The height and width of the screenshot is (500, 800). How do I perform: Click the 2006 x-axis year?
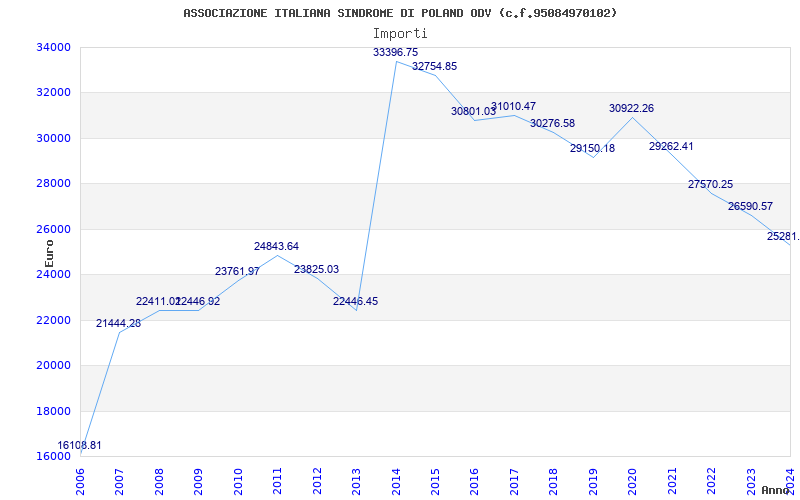pyautogui.click(x=80, y=482)
